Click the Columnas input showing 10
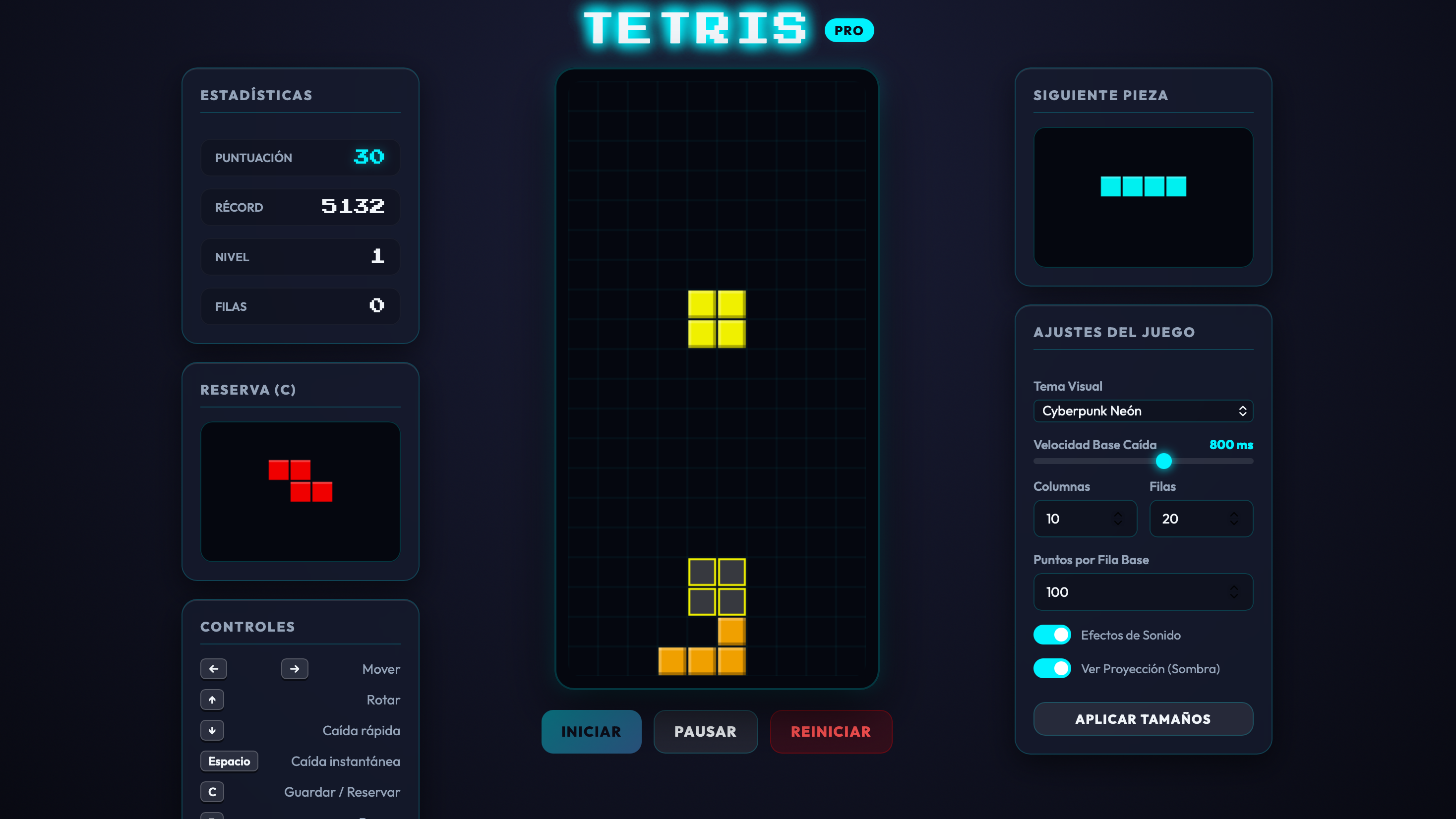 pyautogui.click(x=1085, y=518)
